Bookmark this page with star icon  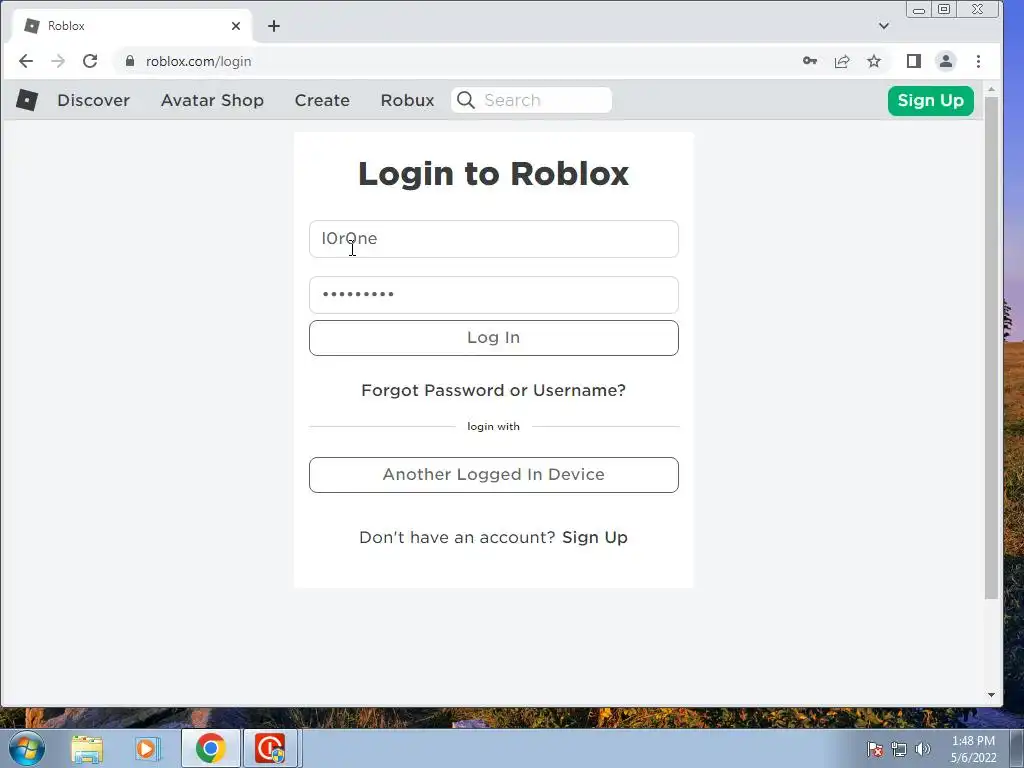(874, 61)
